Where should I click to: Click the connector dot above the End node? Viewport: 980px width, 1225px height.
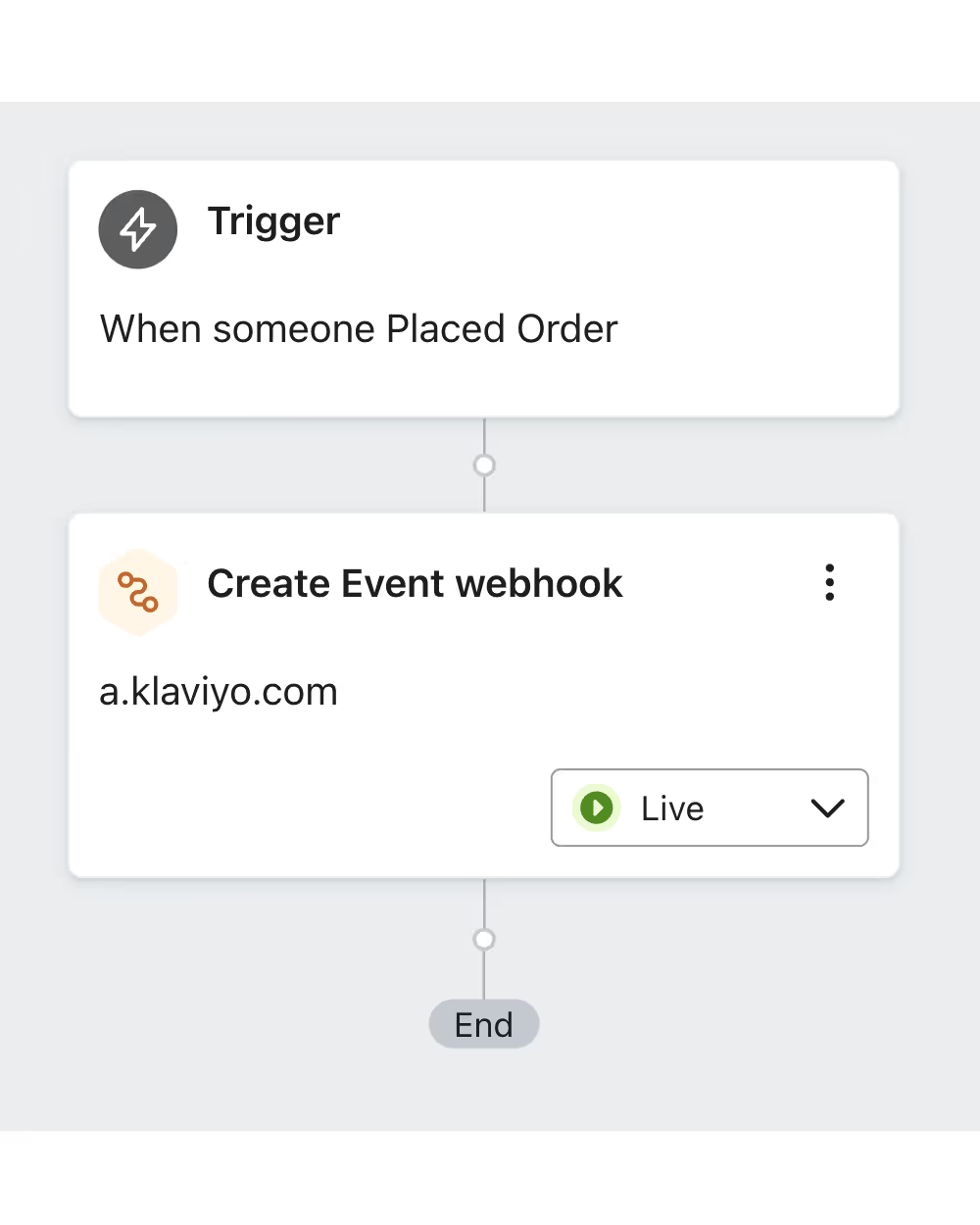(x=484, y=939)
